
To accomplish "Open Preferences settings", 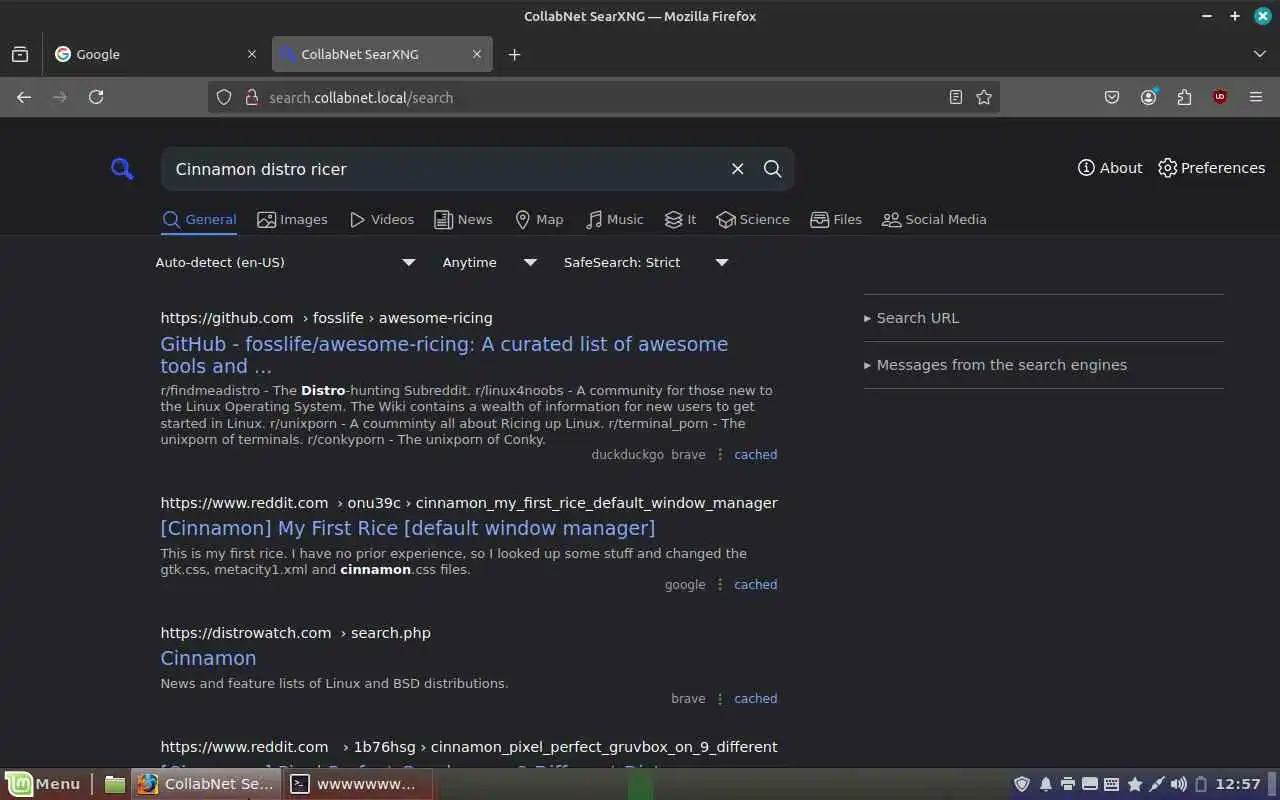I will click(1211, 168).
